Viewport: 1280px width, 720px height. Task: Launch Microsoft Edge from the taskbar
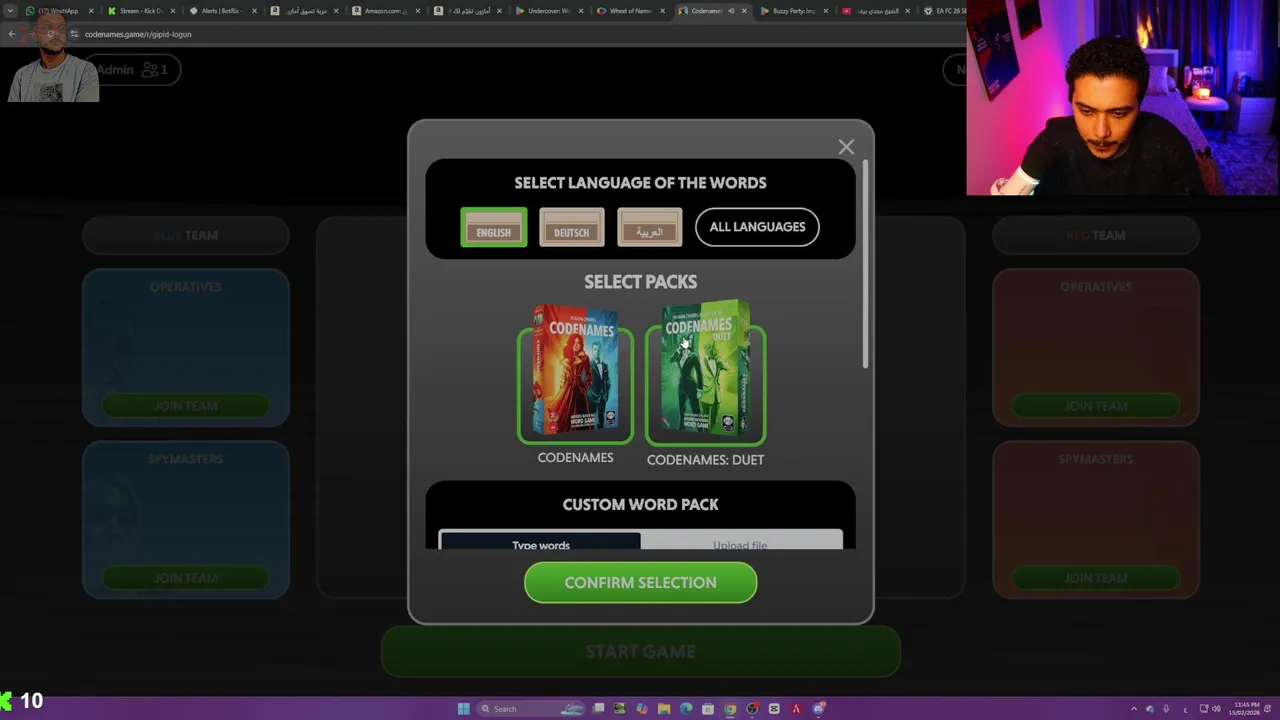point(686,709)
